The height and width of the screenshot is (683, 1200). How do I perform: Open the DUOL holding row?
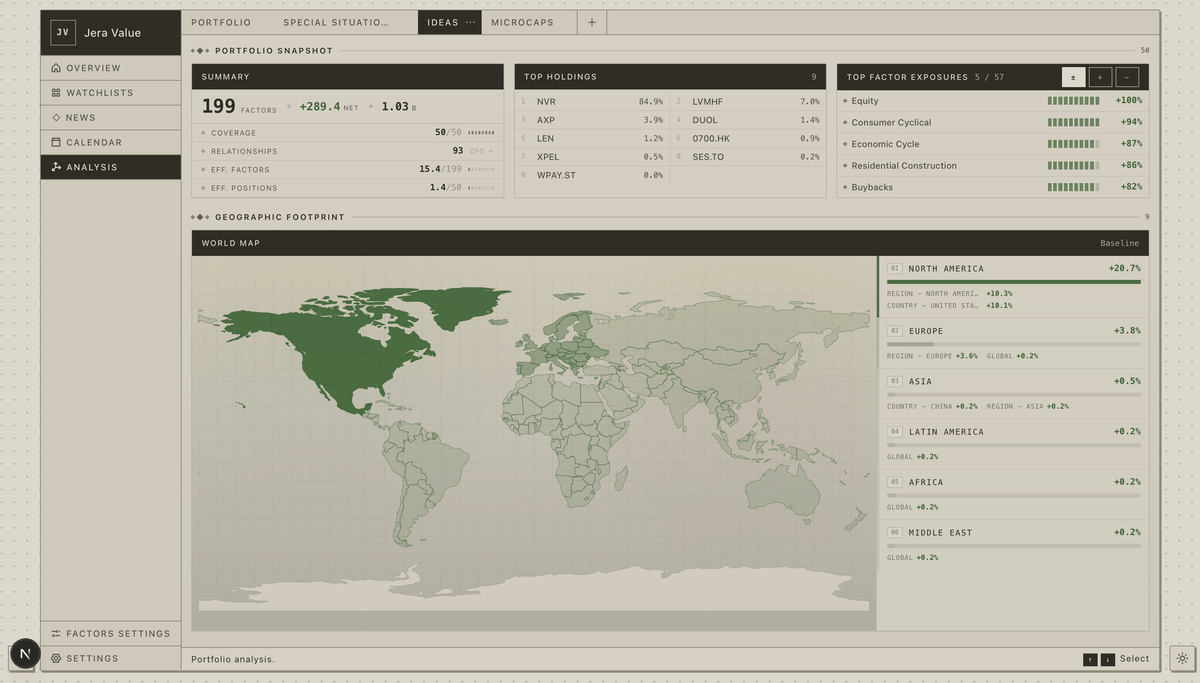coord(748,120)
